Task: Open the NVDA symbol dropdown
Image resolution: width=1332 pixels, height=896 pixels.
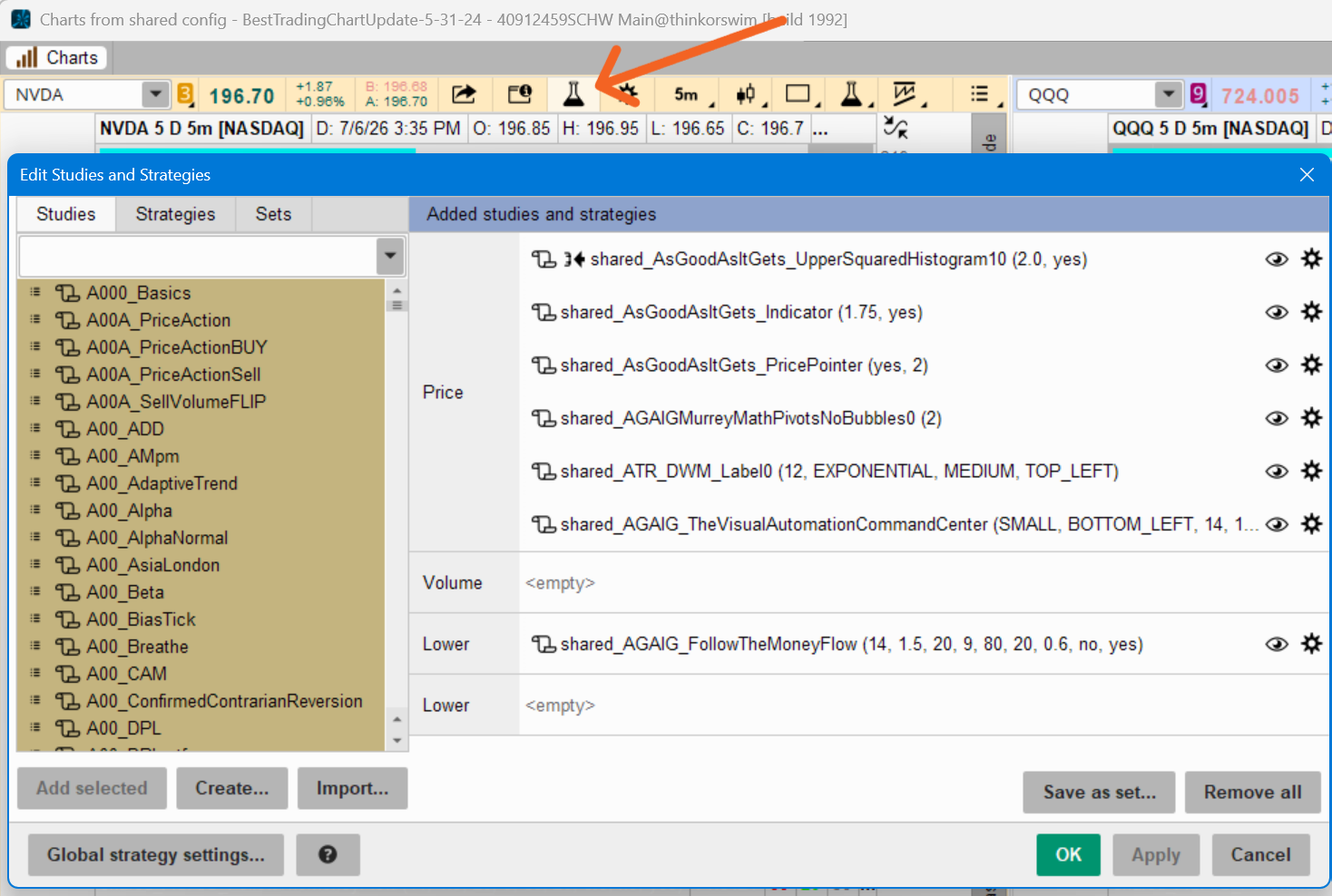Action: point(156,94)
